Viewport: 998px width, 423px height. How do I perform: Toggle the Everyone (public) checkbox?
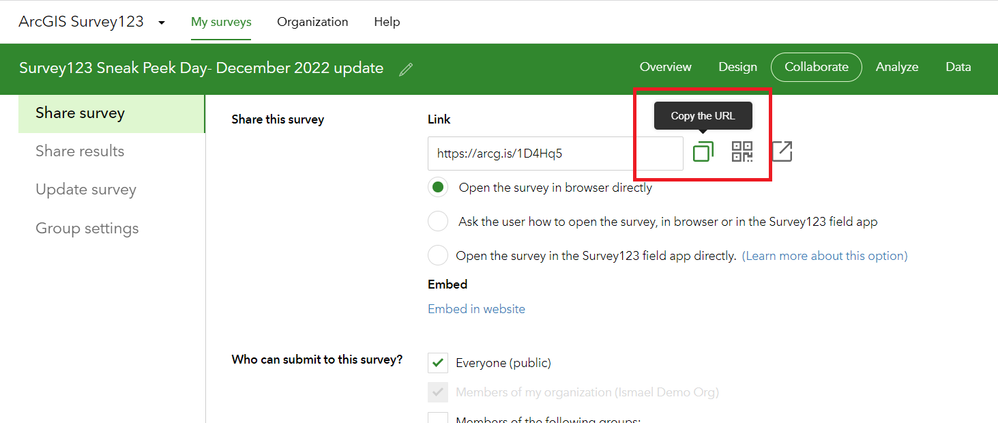pos(437,362)
